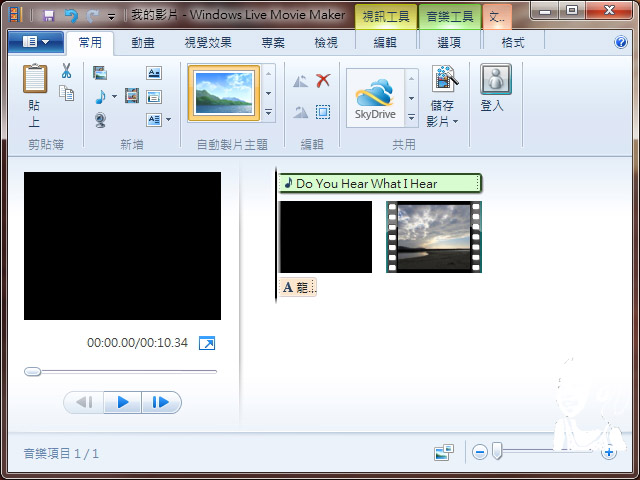640x480 pixels.
Task: Click the Movie Maker app icon in title bar
Action: 16,16
